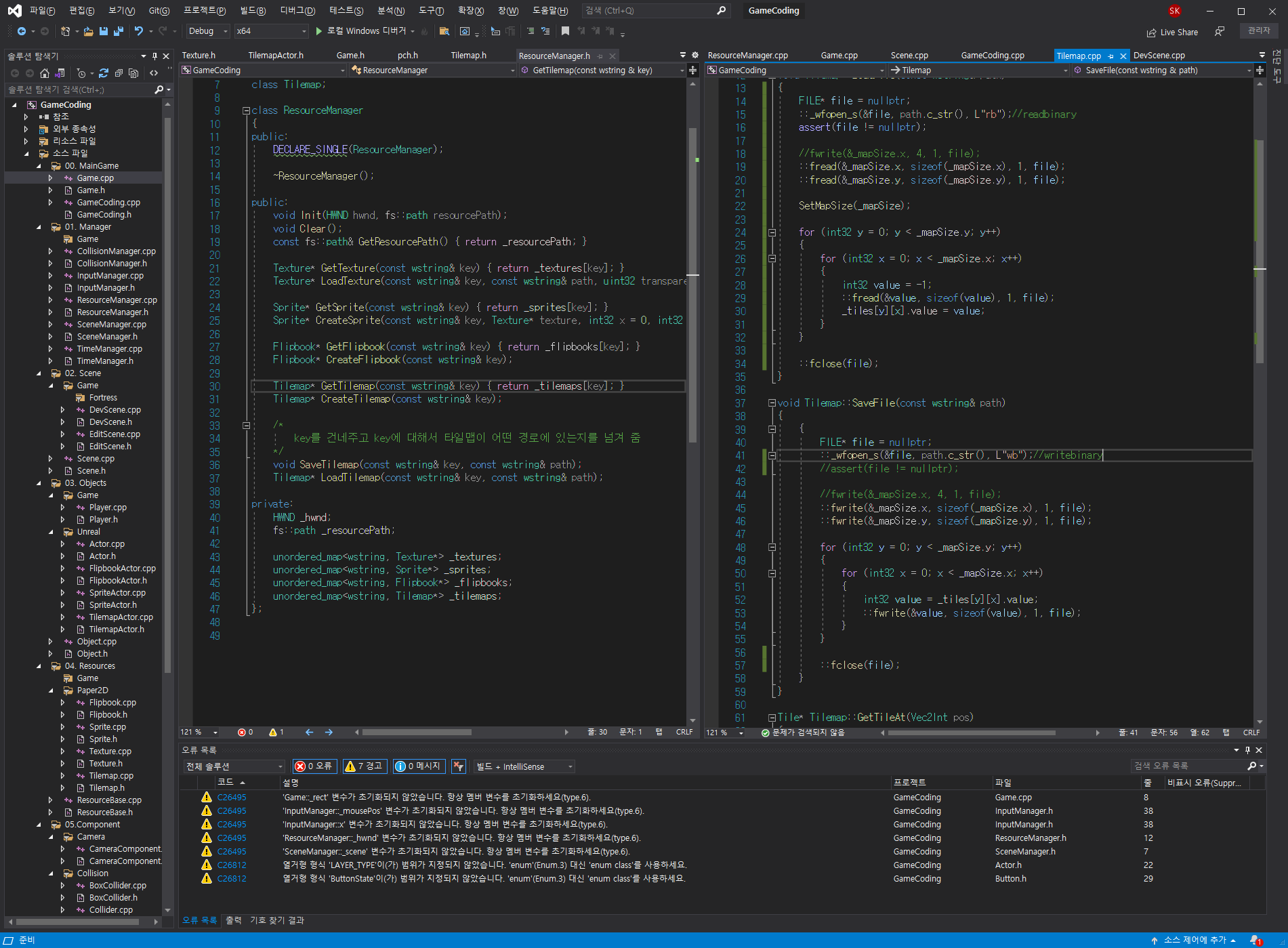Image resolution: width=1288 pixels, height=948 pixels.
Task: Click the New Project toolbar icon
Action: [65, 31]
